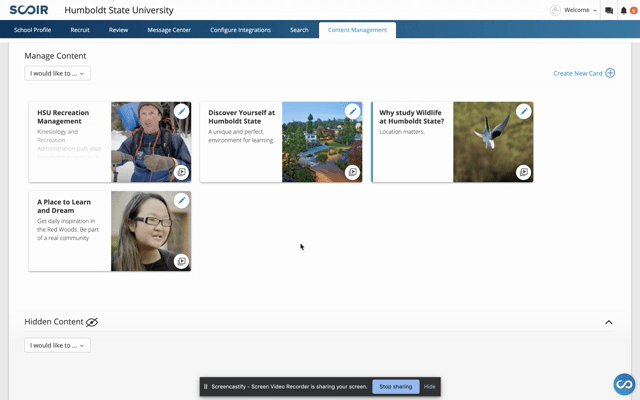The width and height of the screenshot is (640, 400).
Task: Click the video icon on HSU Recreation Management card
Action: (x=181, y=172)
